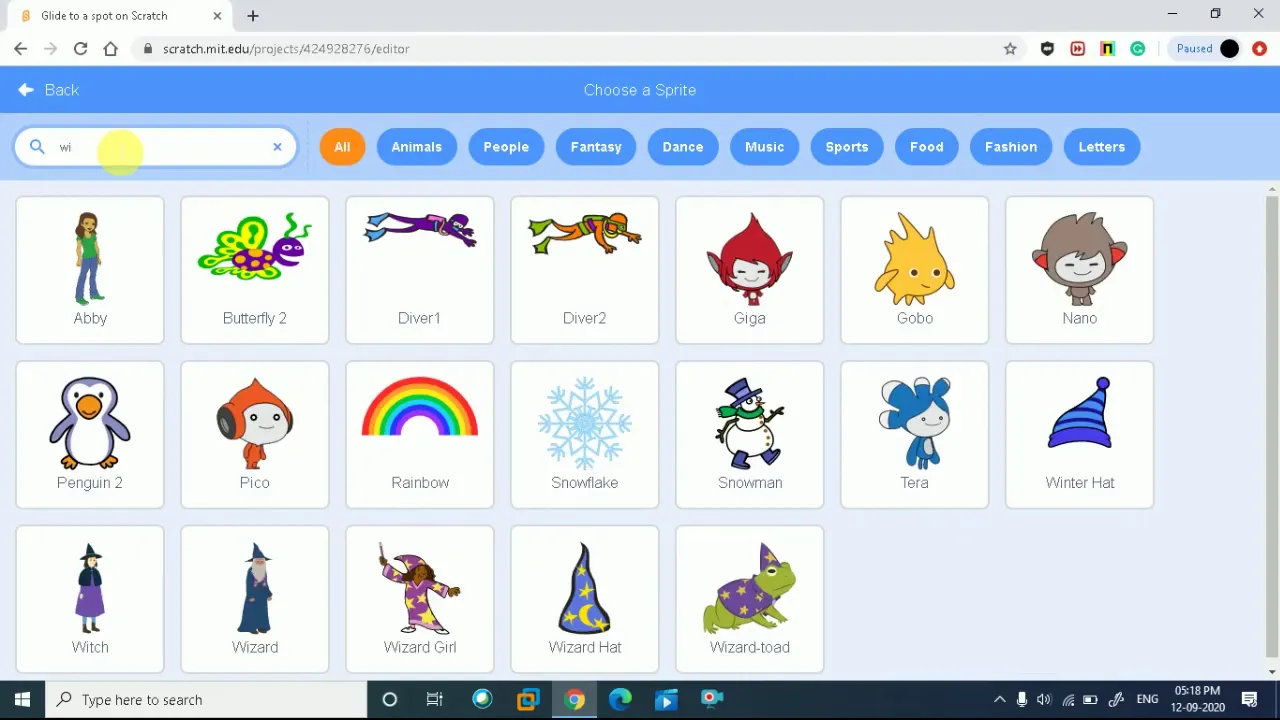Select the Penguin 2 sprite
This screenshot has width=1280, height=720.
(90, 435)
